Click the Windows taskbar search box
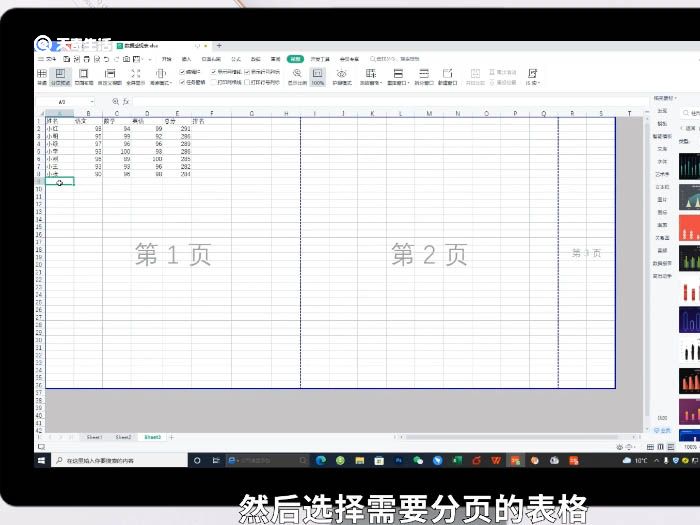 point(120,460)
